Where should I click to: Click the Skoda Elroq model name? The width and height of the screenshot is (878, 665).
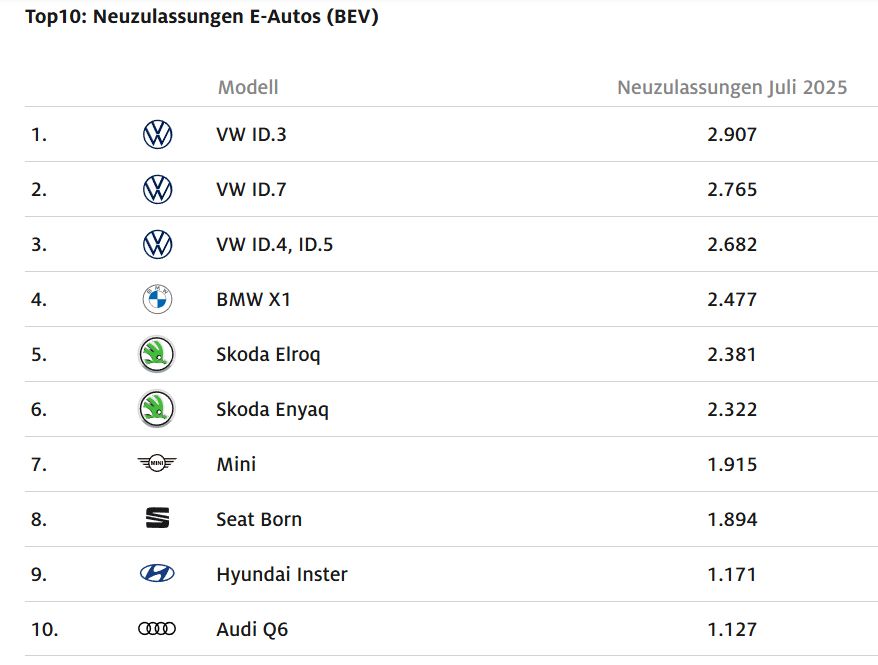(x=268, y=355)
